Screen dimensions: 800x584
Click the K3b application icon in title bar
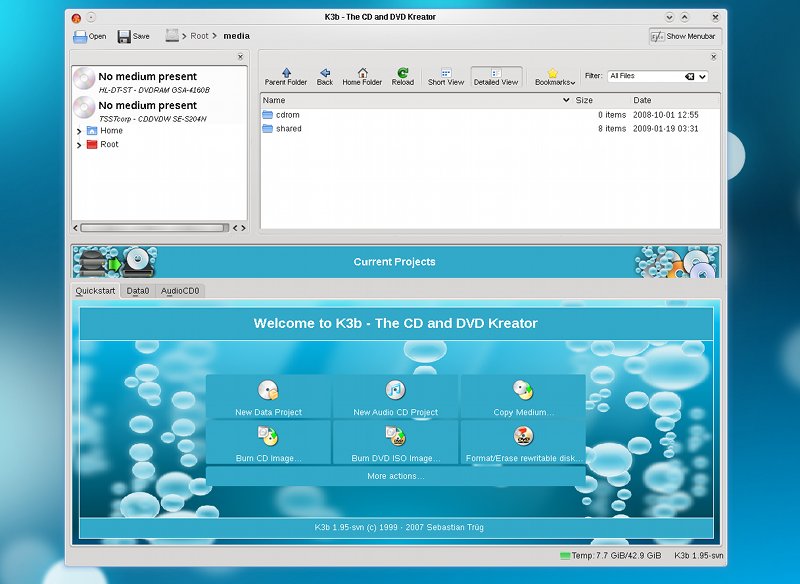coord(76,18)
